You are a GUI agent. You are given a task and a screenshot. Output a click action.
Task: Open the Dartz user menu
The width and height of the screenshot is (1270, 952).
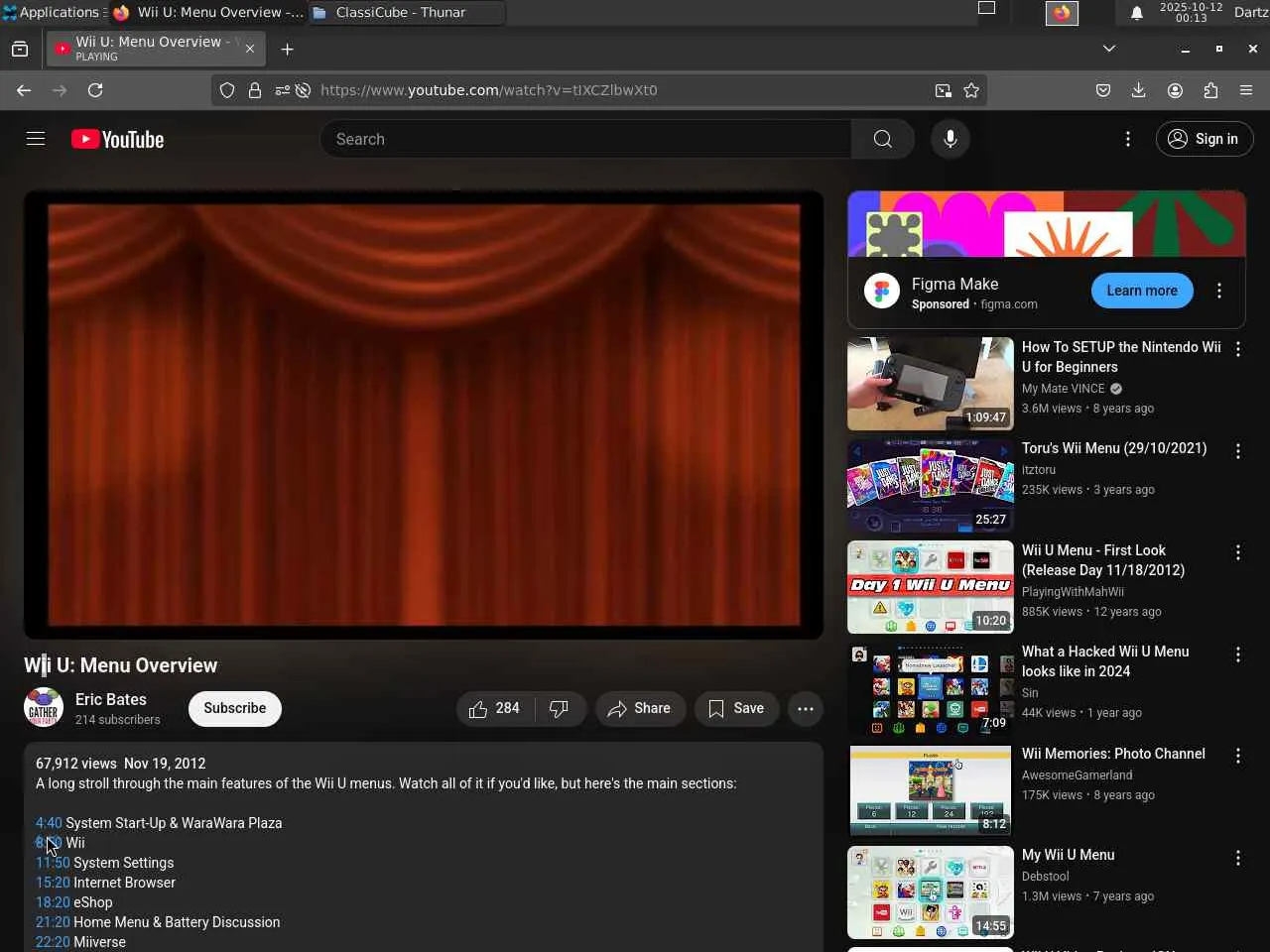click(1251, 12)
